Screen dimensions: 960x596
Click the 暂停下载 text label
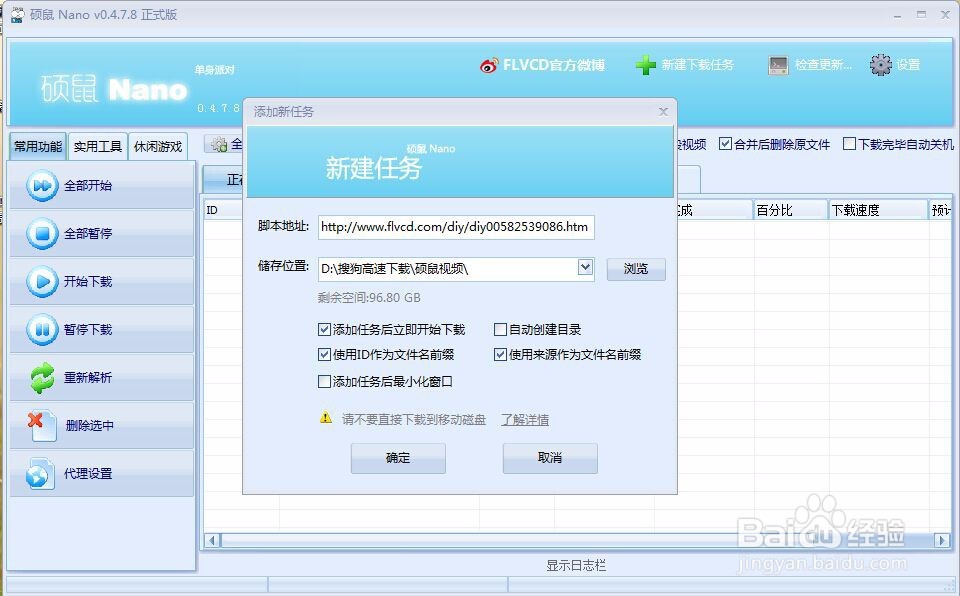(x=88, y=330)
